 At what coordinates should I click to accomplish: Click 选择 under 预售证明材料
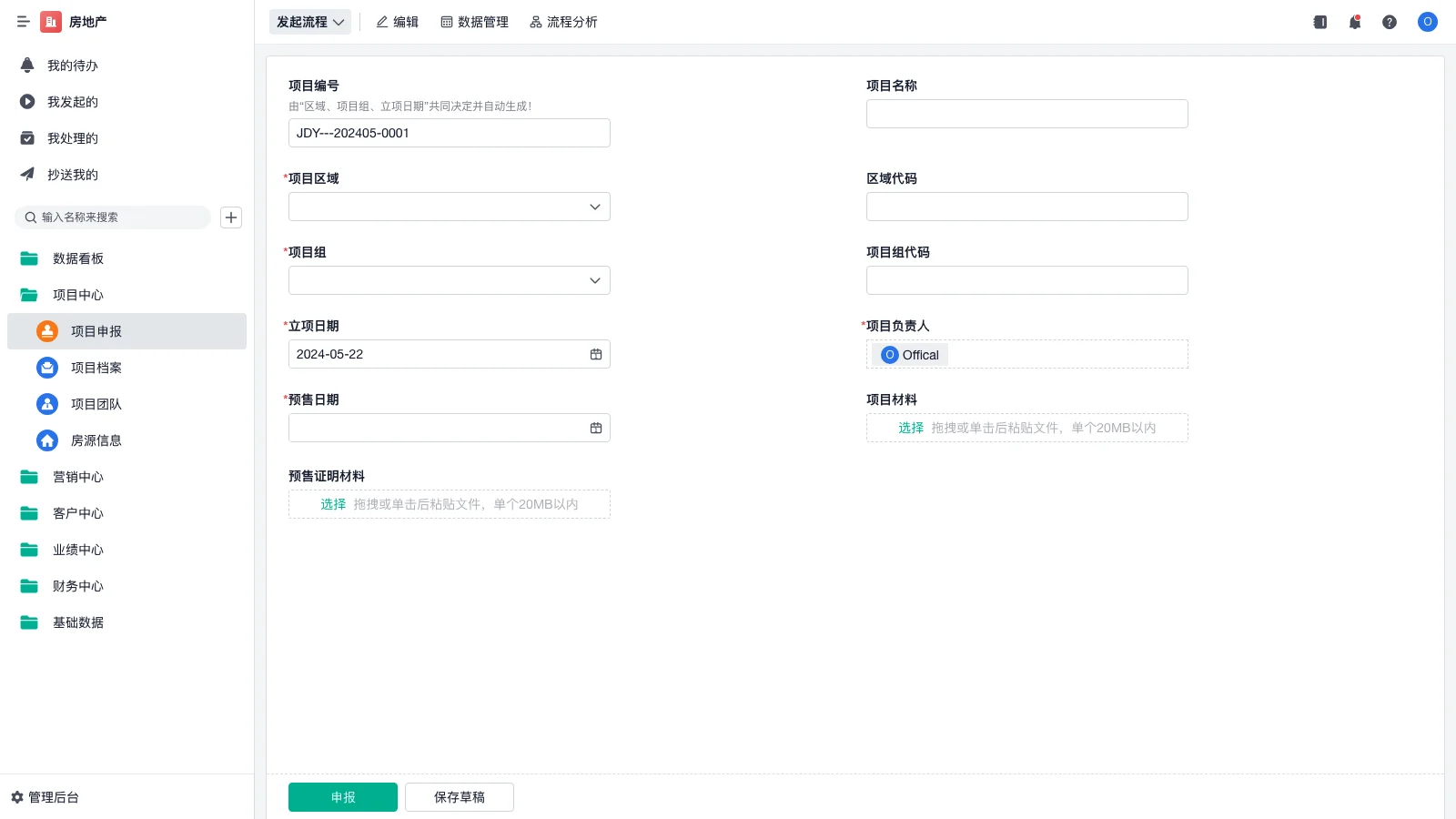pos(333,504)
